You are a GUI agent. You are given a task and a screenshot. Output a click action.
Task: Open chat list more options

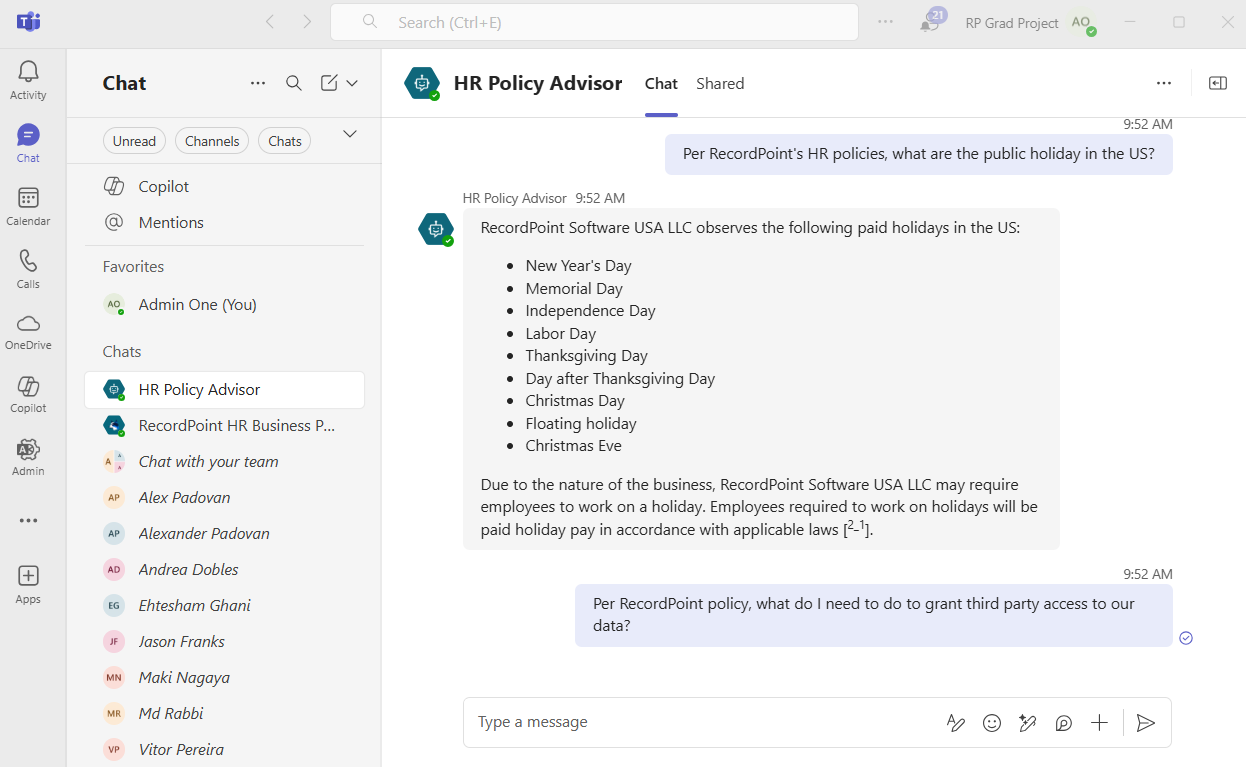click(258, 83)
